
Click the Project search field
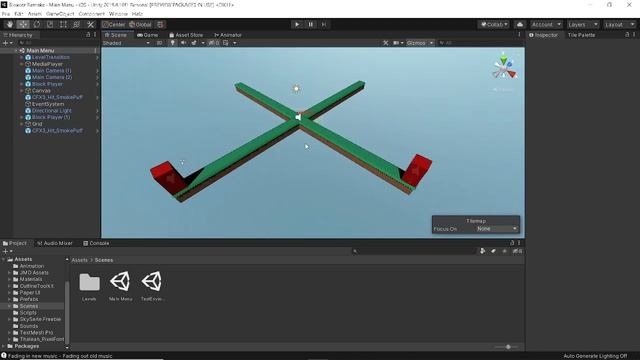coord(414,251)
